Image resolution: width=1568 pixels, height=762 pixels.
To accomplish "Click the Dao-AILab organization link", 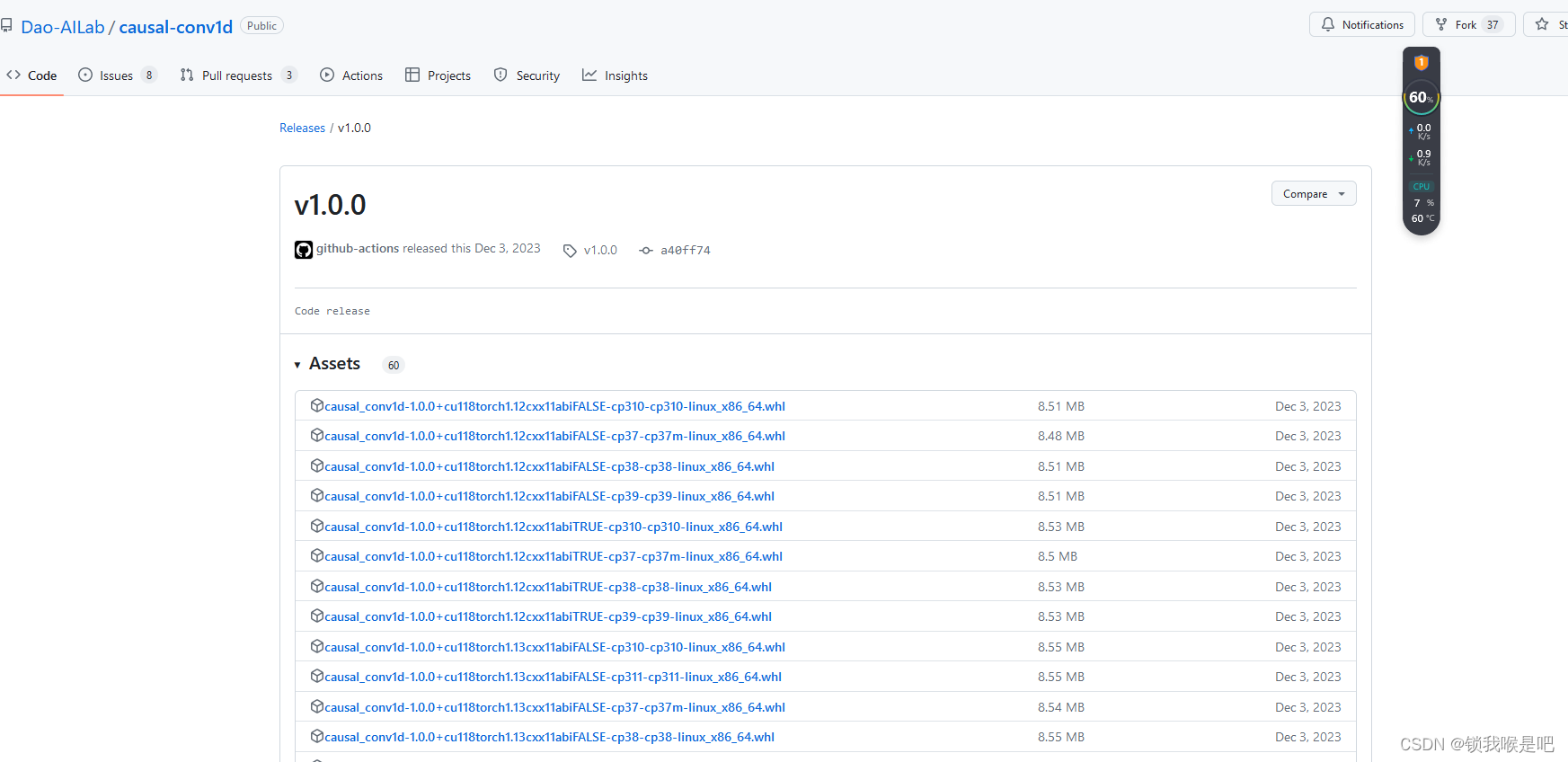I will [x=63, y=27].
